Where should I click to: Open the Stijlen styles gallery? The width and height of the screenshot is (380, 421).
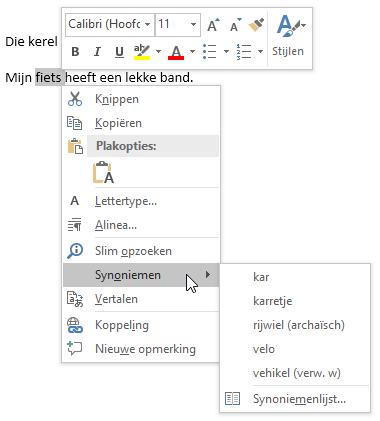coord(288,37)
